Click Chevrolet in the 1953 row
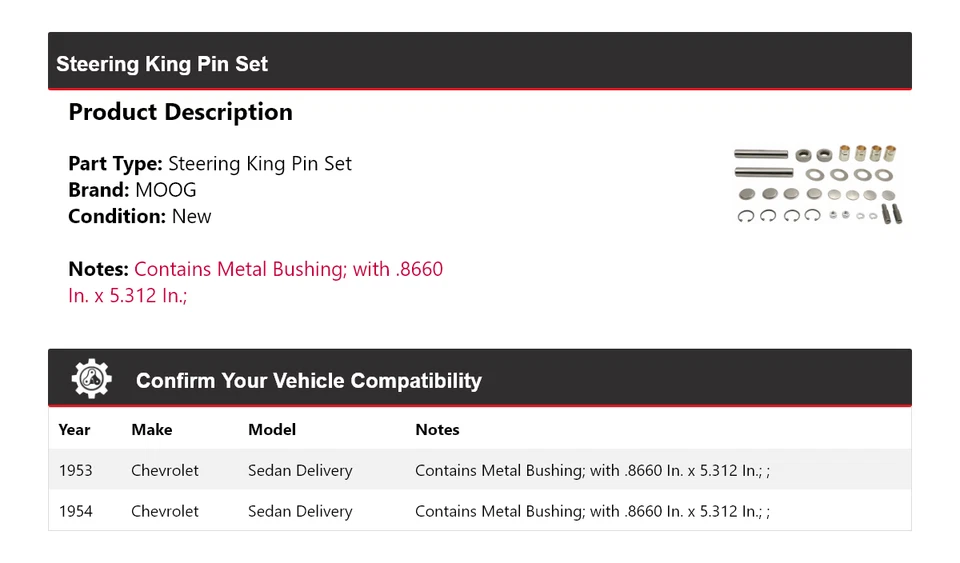 tap(165, 470)
